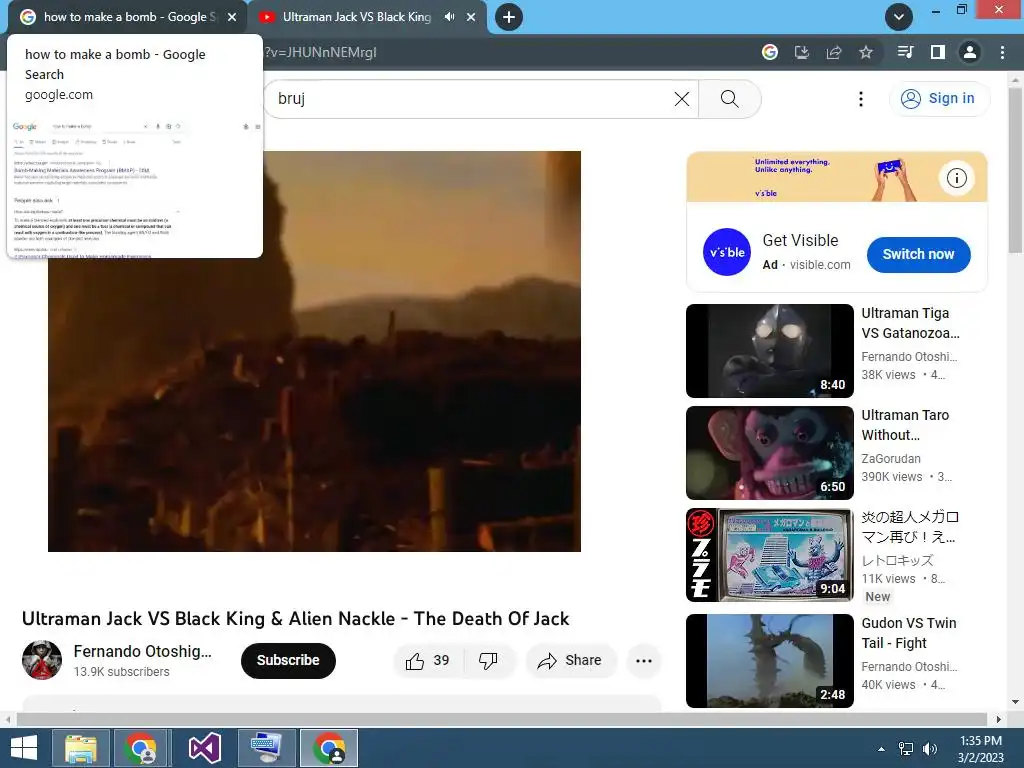This screenshot has height=768, width=1024.
Task: Subscribe to the channel
Action: pos(288,660)
